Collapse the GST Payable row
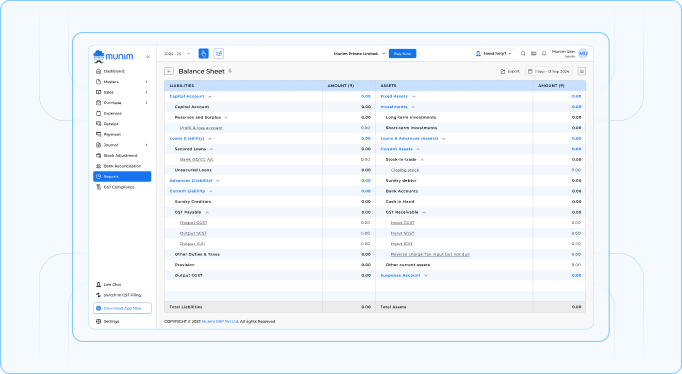Viewport: 682px width, 374px height. pos(207,212)
